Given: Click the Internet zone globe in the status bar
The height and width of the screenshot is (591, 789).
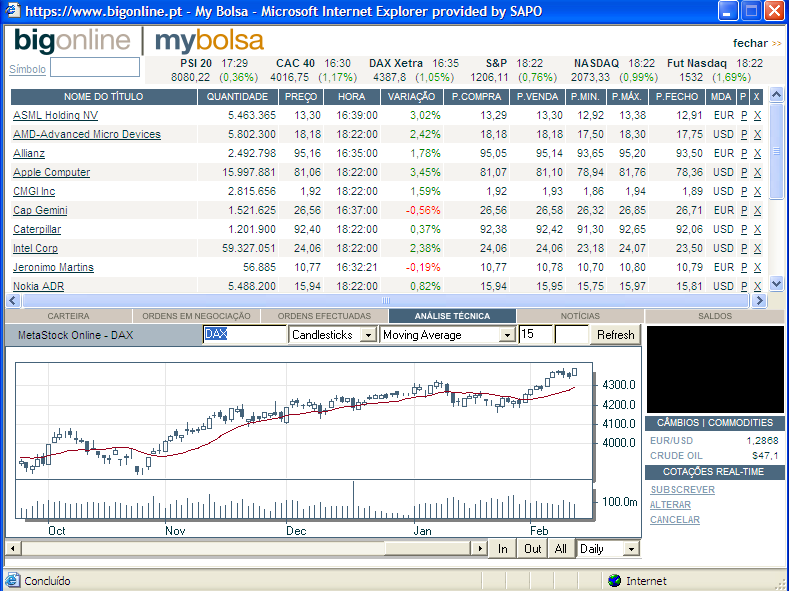Looking at the screenshot, I should (x=614, y=581).
